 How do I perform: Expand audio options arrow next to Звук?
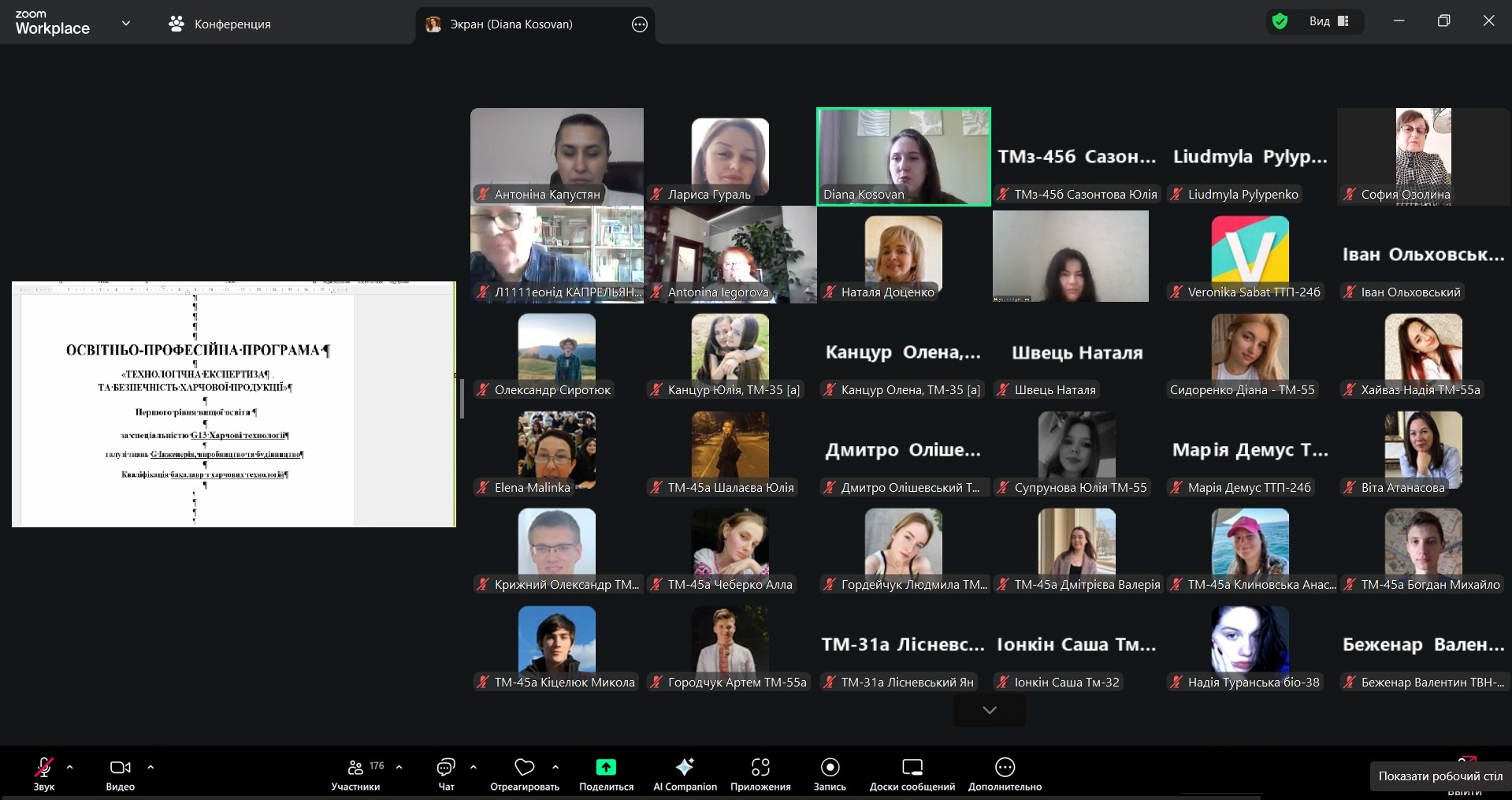click(70, 766)
